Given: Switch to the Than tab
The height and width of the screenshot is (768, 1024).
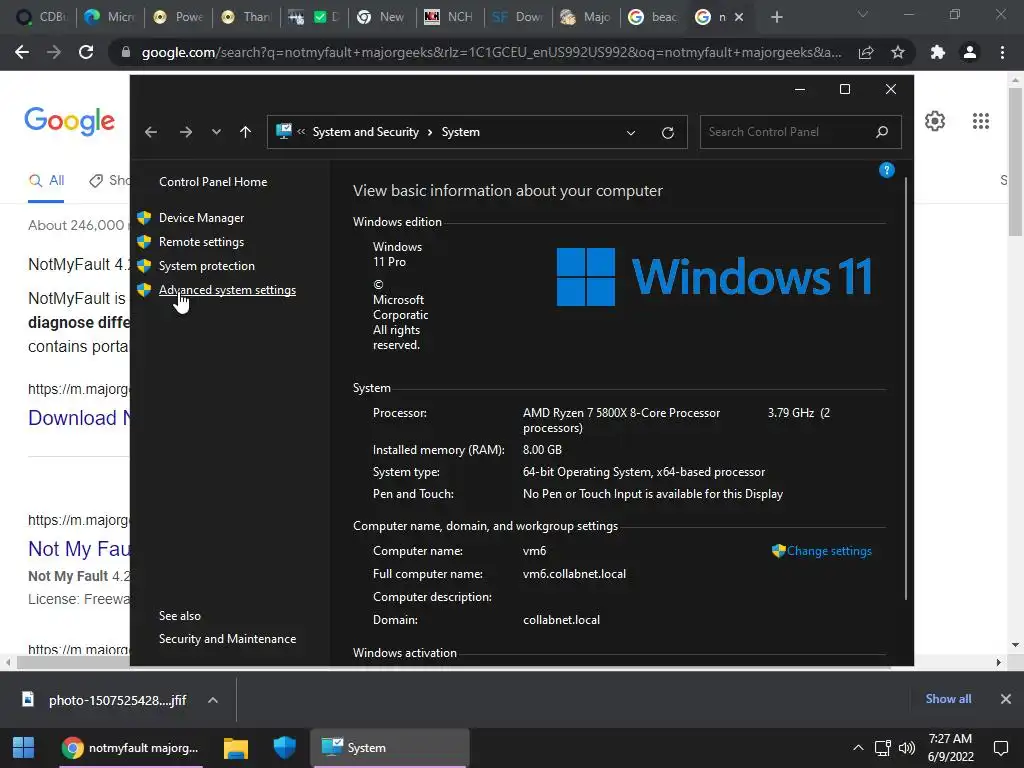Looking at the screenshot, I should (x=246, y=17).
